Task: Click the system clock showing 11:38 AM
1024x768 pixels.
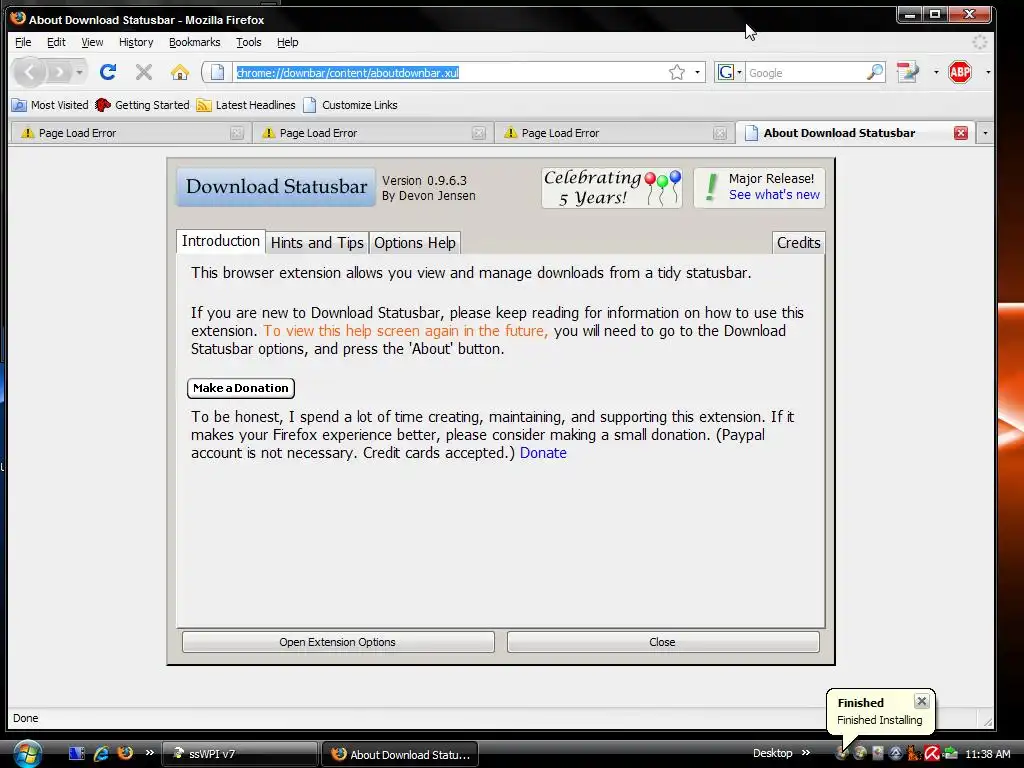Action: [x=987, y=754]
